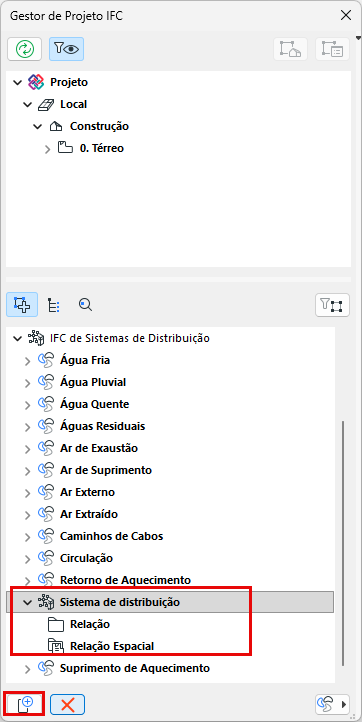Viewport: 362px width, 722px height.
Task: Select the 0. Térreo row label
Action: [102, 149]
